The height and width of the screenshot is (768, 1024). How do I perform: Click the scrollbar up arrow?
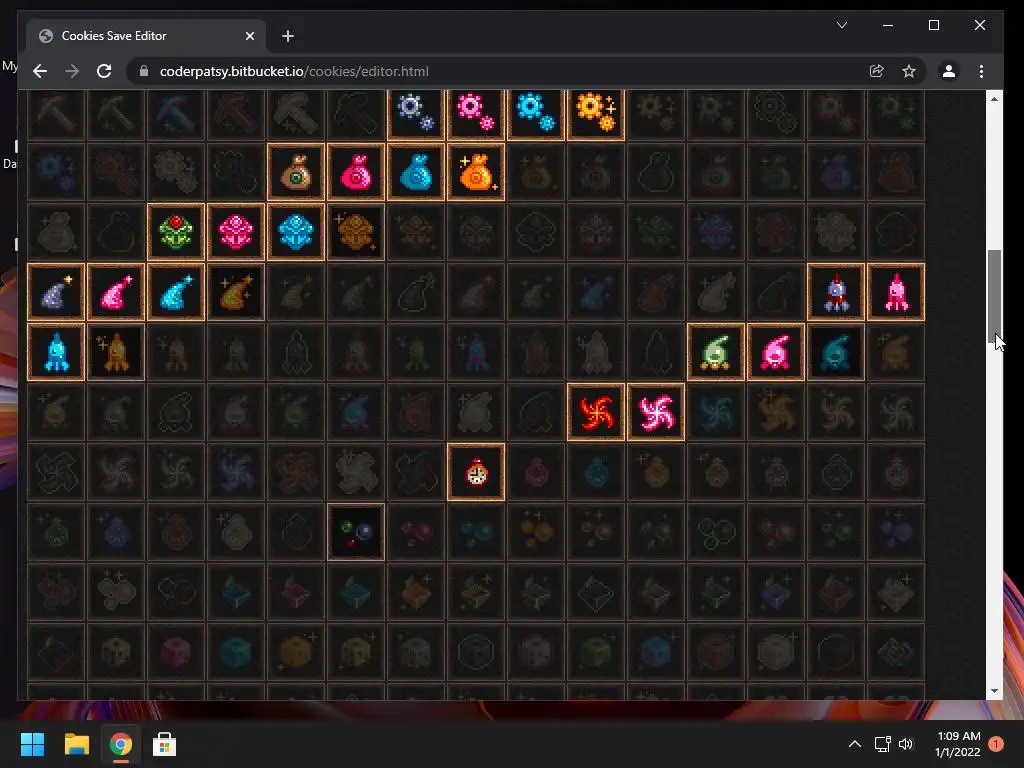994,99
